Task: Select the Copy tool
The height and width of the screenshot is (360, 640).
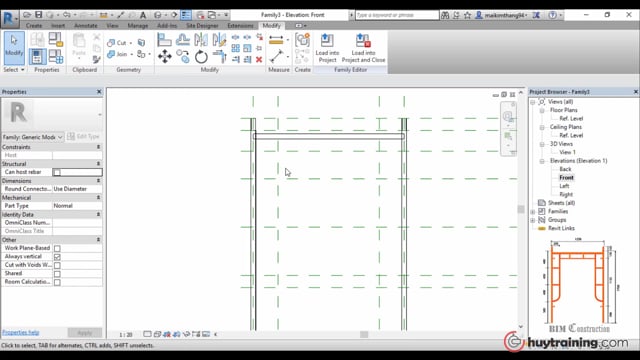Action: coord(183,56)
